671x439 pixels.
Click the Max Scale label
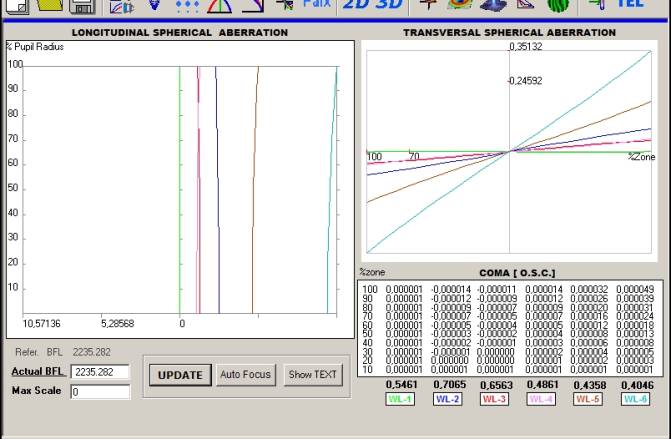(x=36, y=391)
